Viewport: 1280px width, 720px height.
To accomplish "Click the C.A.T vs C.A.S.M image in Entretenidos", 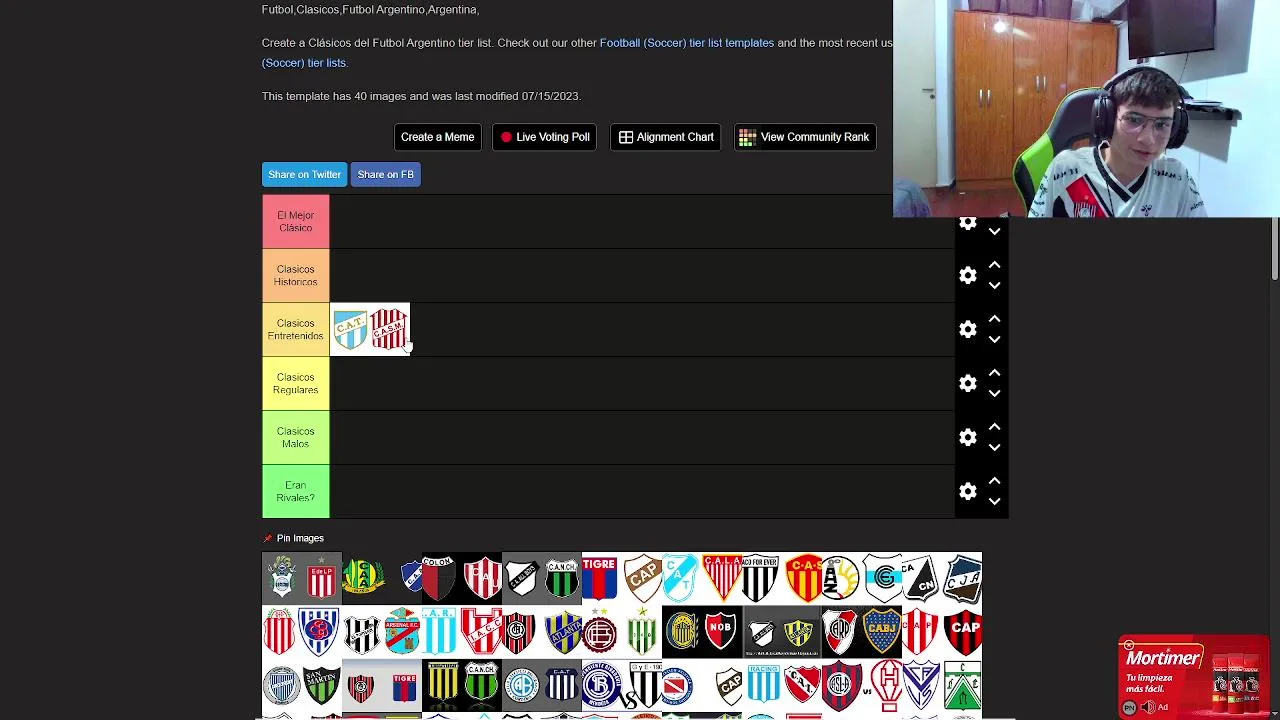I will [370, 329].
